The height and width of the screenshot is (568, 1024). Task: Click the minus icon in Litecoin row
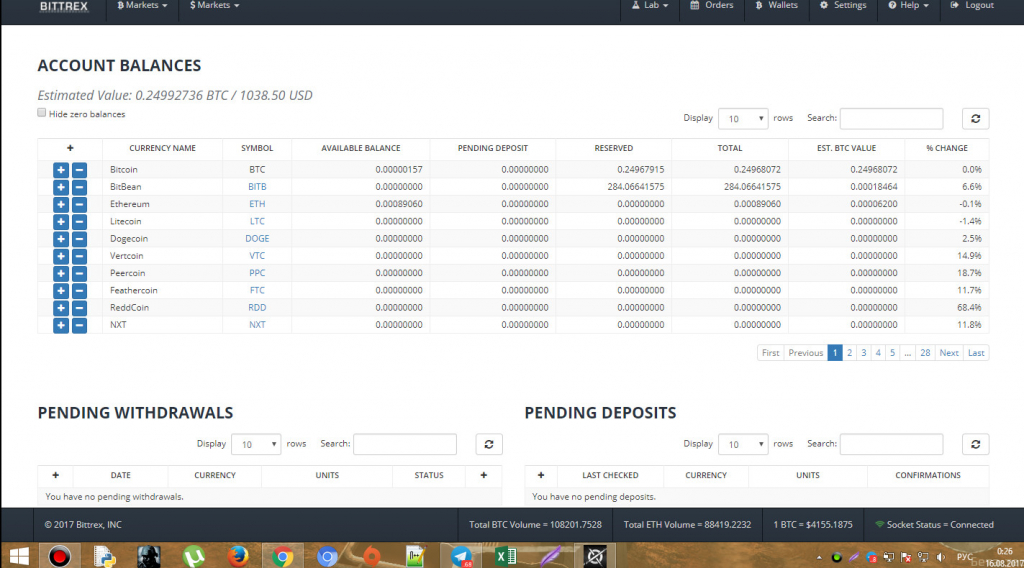pos(79,221)
